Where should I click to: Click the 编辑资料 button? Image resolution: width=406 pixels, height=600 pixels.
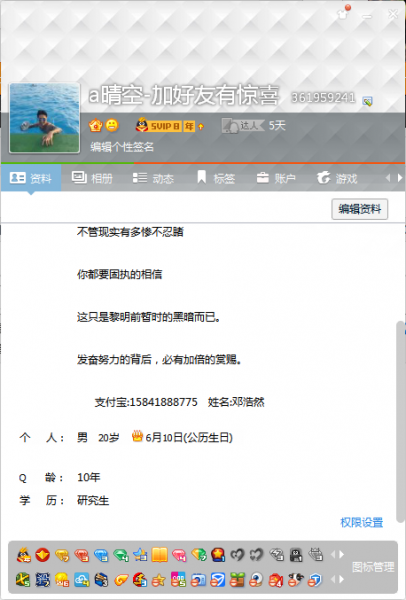(x=359, y=209)
